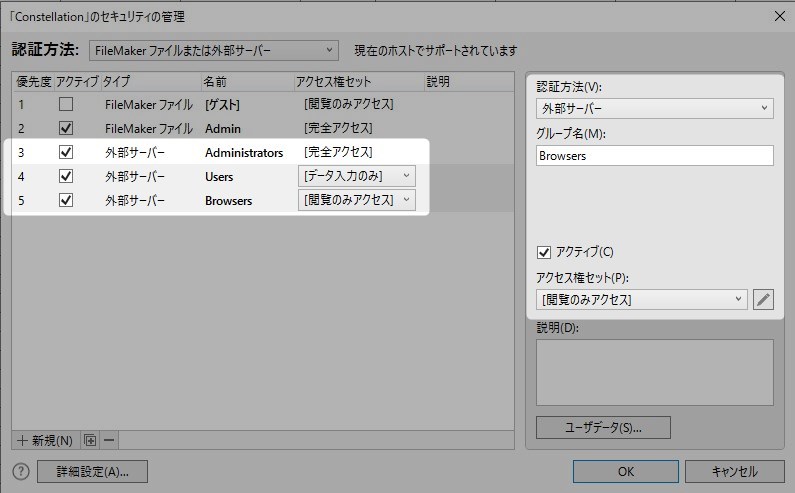Viewport: 795px width, 493px height.
Task: Close the security management dialog
Action: (780, 16)
